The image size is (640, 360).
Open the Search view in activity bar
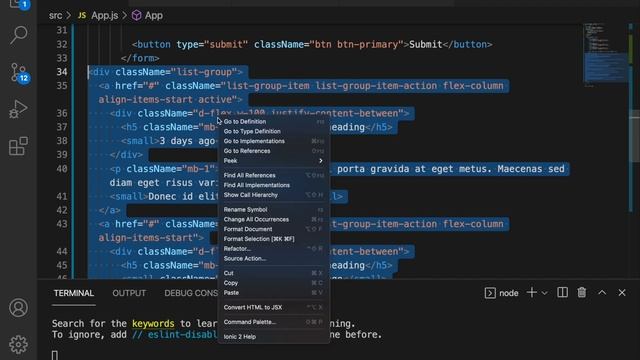[18, 35]
